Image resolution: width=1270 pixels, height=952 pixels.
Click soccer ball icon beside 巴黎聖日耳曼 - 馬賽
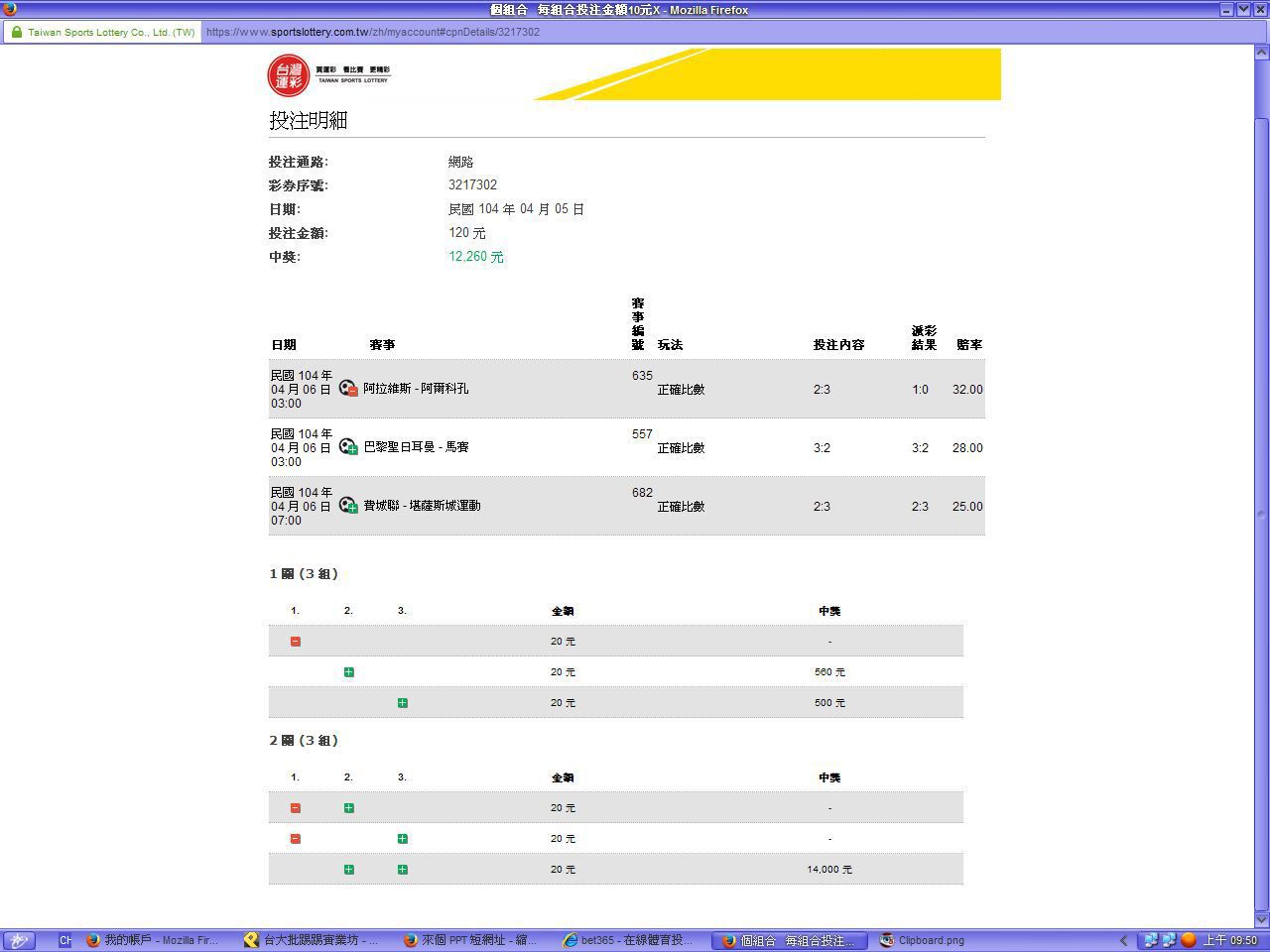coord(347,447)
